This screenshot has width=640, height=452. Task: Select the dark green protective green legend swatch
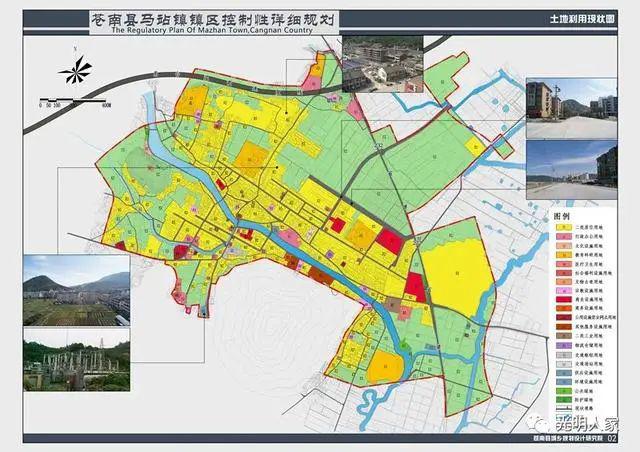[x=563, y=399]
